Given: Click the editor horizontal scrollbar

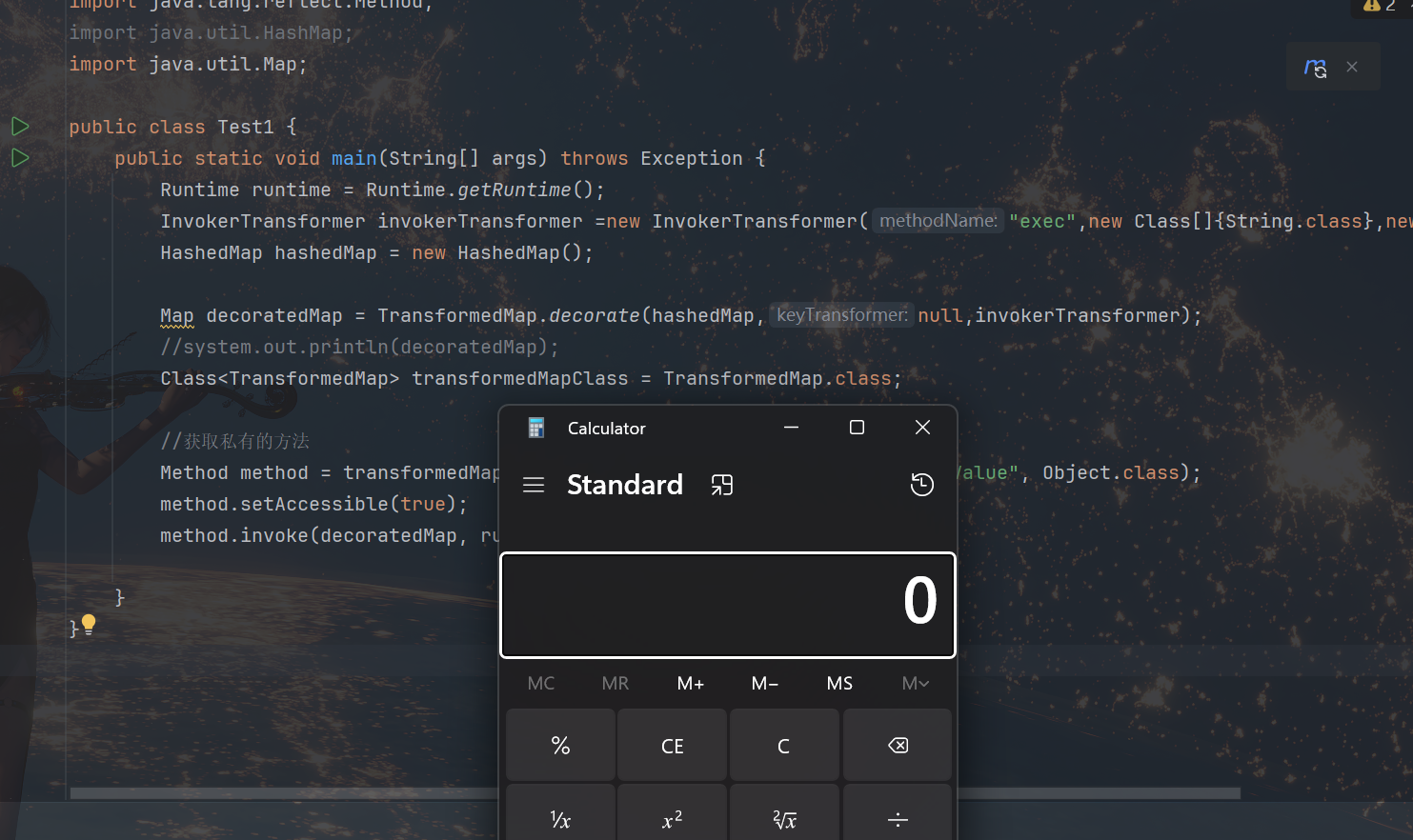Looking at the screenshot, I should click(286, 793).
